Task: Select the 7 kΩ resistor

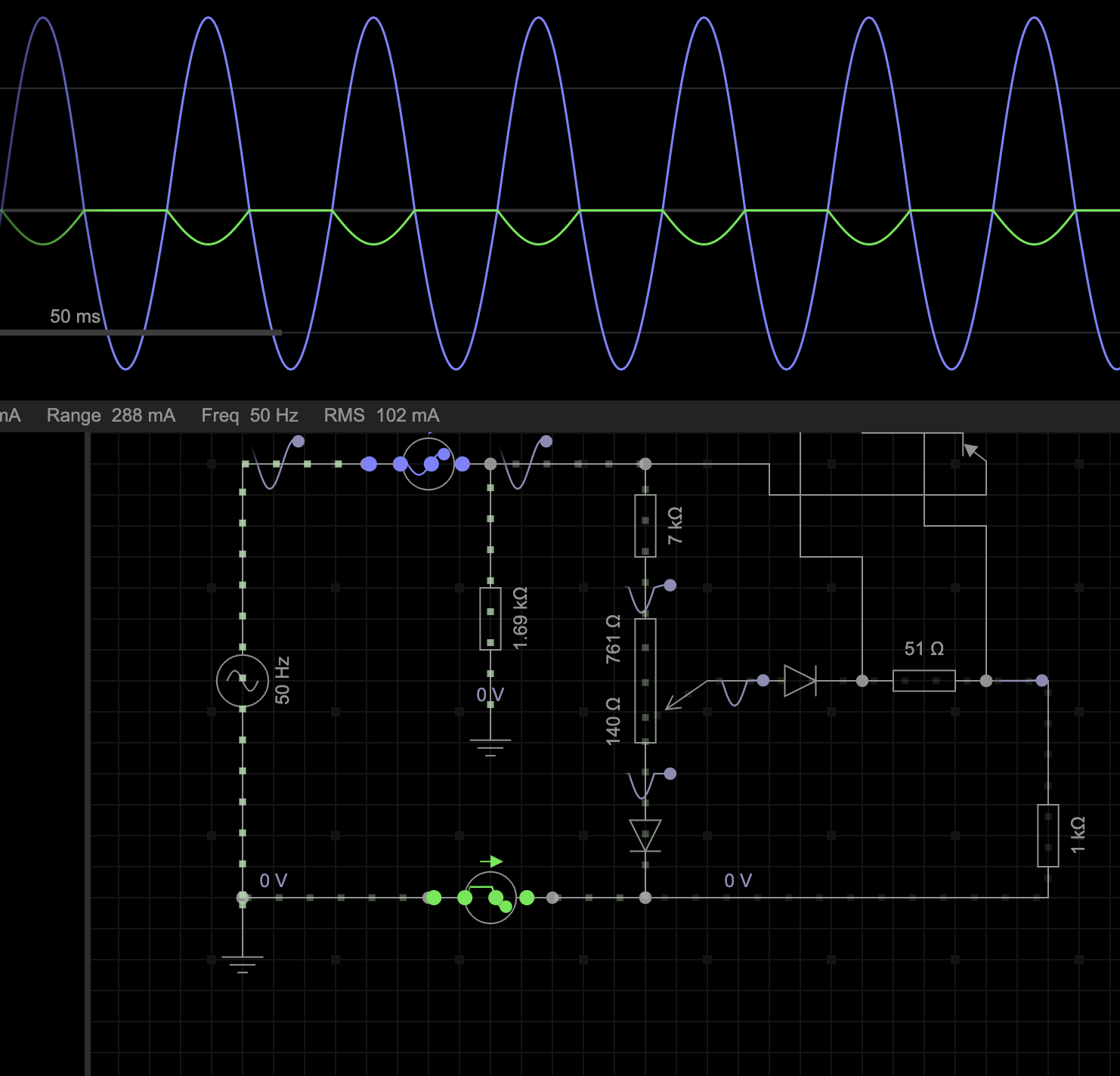Action: point(645,526)
